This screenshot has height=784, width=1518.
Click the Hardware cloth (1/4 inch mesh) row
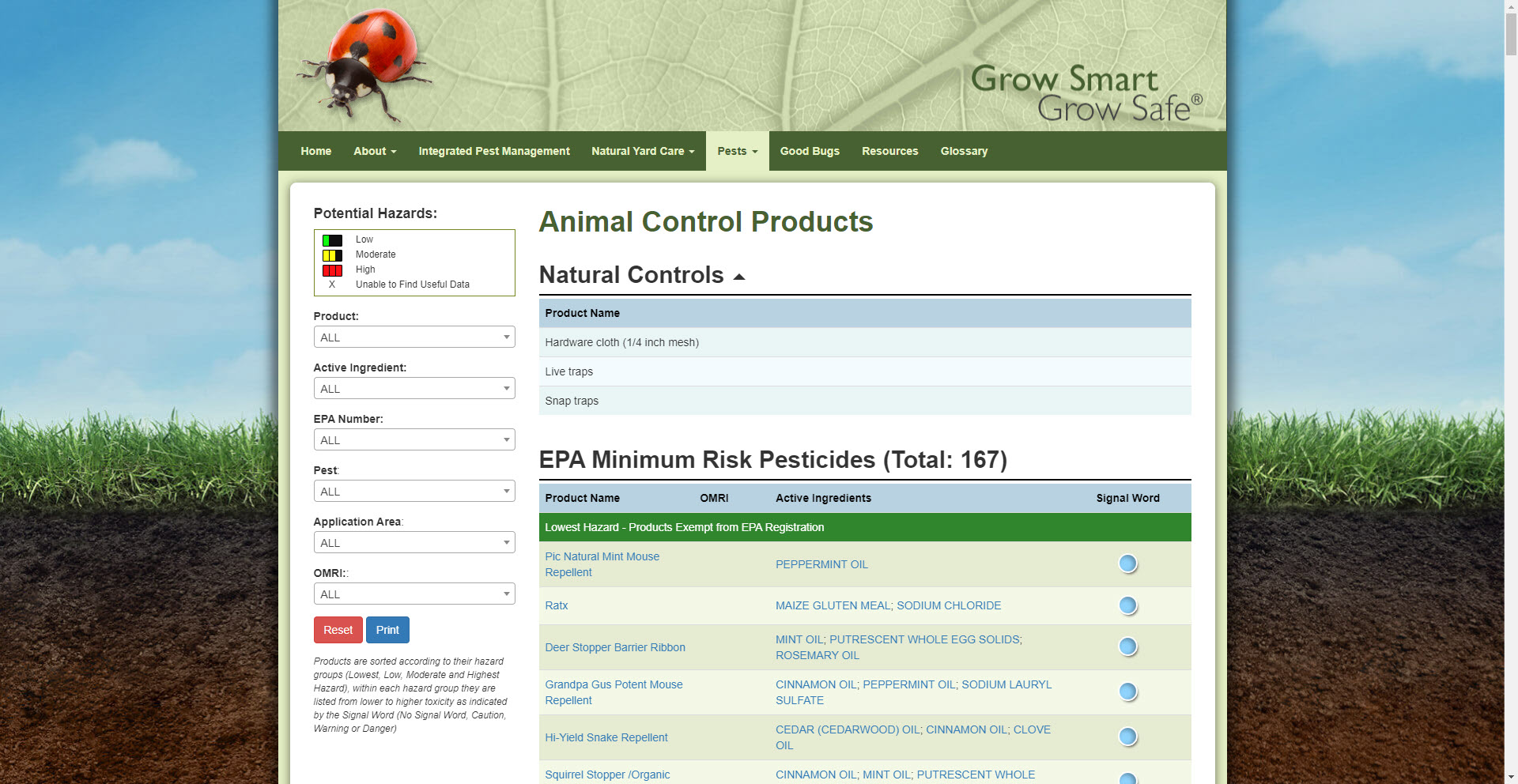tap(865, 342)
